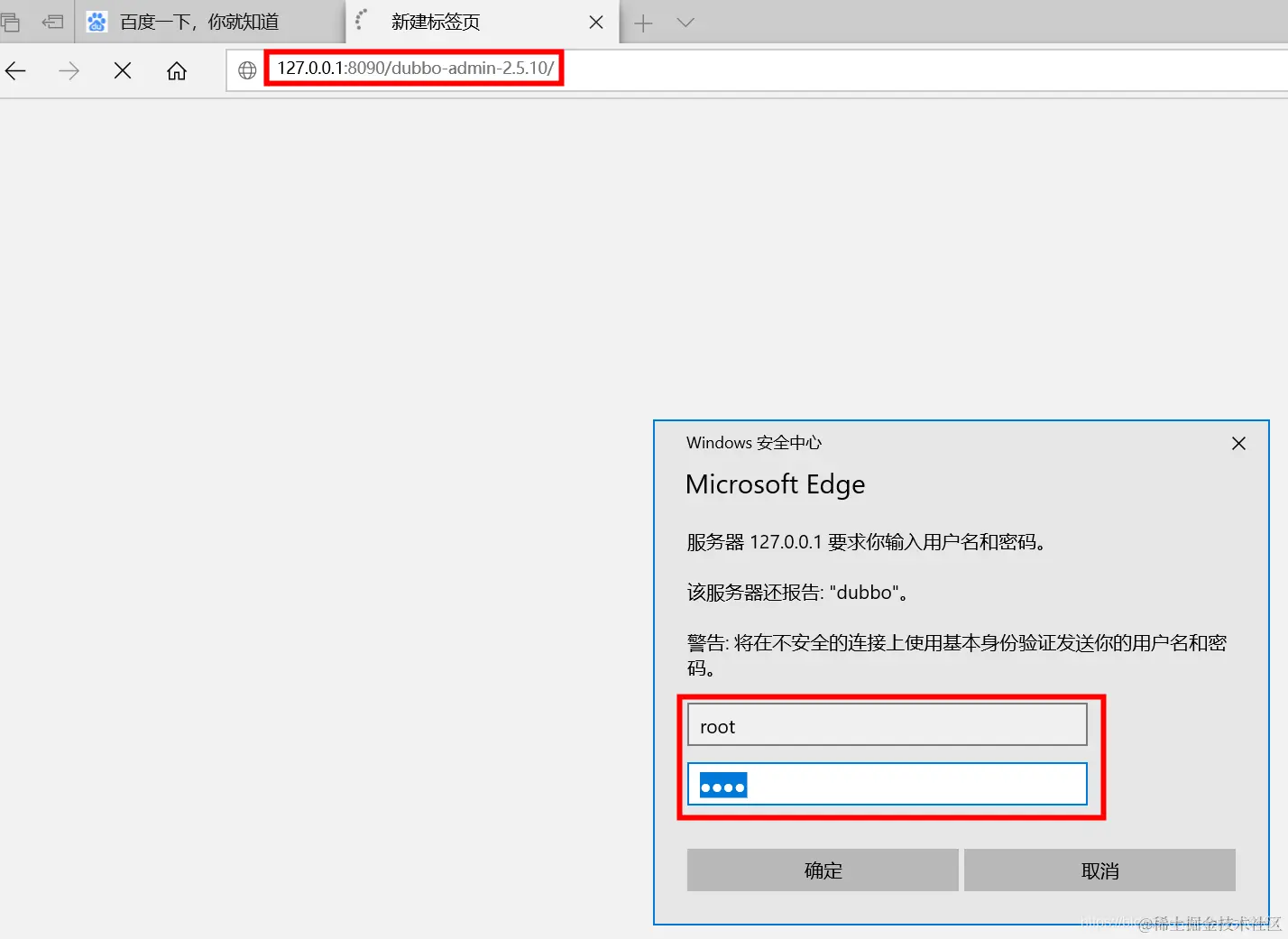Click the text 该服务器还报告: "dubbo"

(x=798, y=593)
